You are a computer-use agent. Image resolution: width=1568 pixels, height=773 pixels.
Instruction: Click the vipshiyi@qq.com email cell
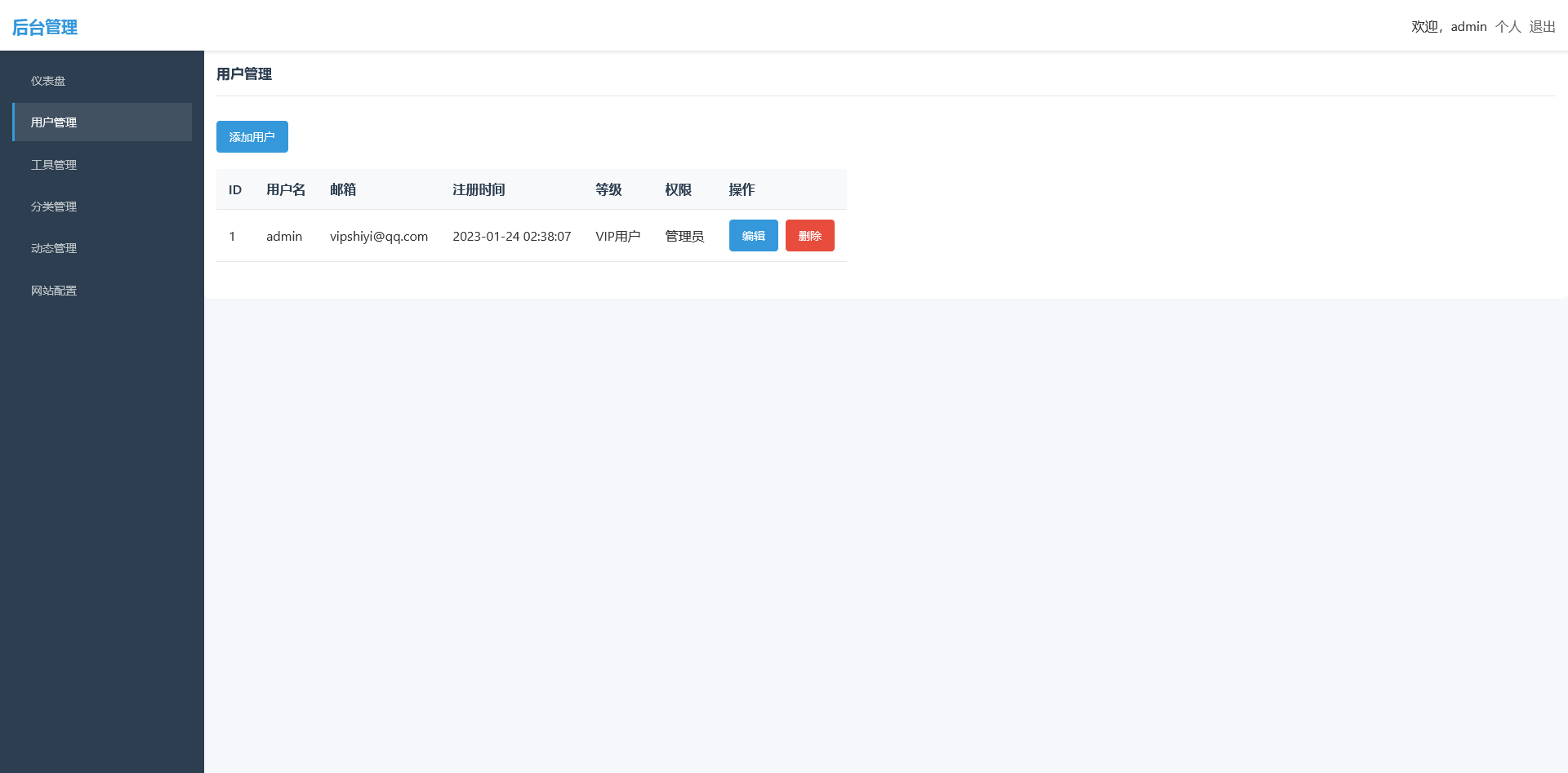pos(378,236)
